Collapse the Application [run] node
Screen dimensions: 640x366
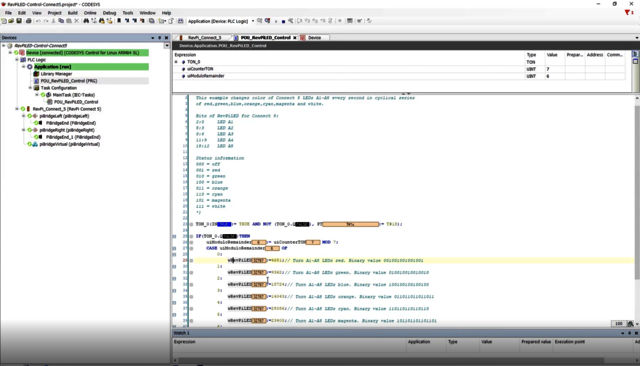coord(23,67)
